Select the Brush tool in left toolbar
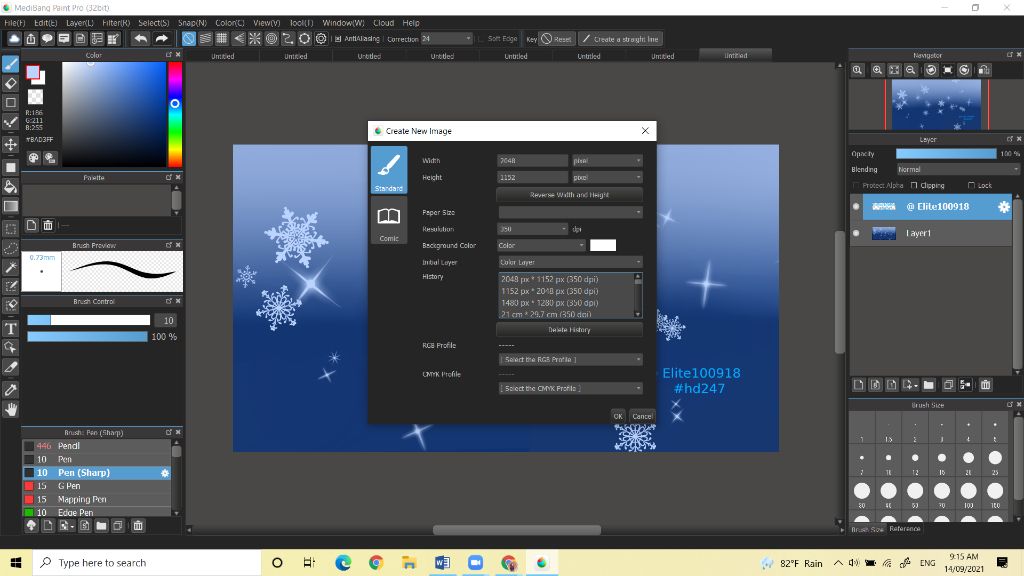The width and height of the screenshot is (1024, 576). coord(10,64)
